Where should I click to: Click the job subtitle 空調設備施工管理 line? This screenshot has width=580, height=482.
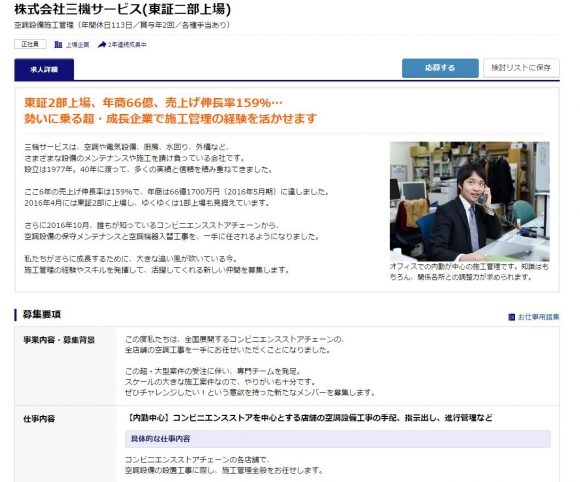122,25
